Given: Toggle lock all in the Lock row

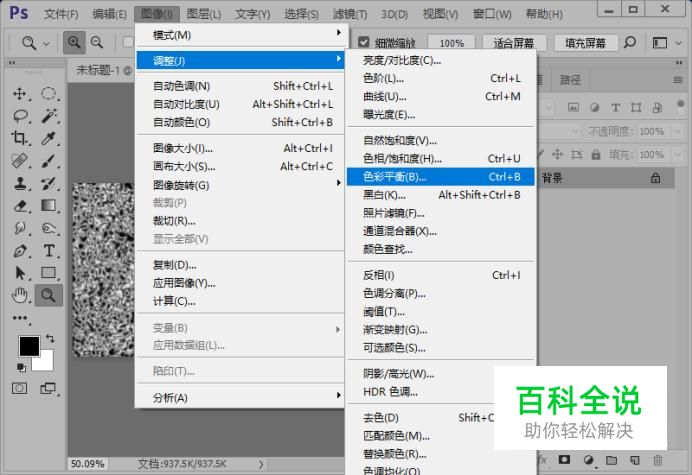Looking at the screenshot, I should (596, 155).
